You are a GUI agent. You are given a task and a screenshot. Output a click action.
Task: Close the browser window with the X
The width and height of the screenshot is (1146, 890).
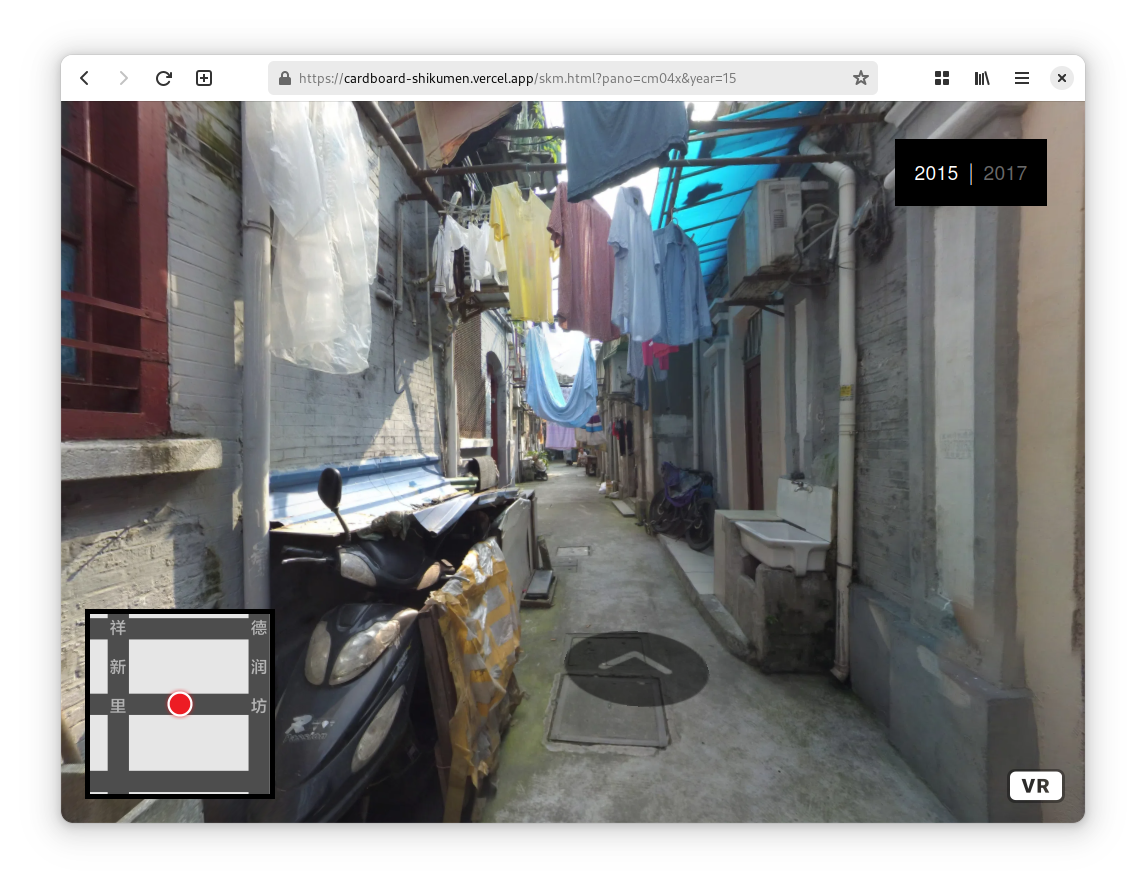[x=1062, y=78]
